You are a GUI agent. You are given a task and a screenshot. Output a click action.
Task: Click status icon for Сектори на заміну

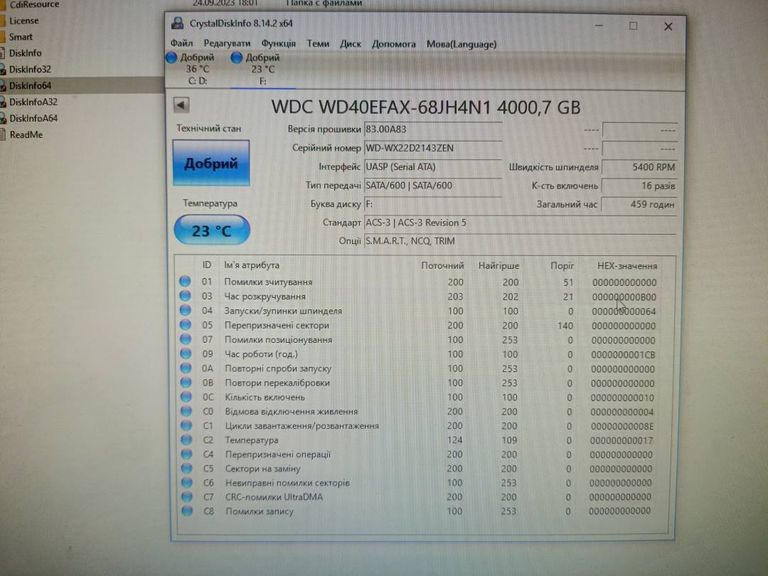click(187, 468)
